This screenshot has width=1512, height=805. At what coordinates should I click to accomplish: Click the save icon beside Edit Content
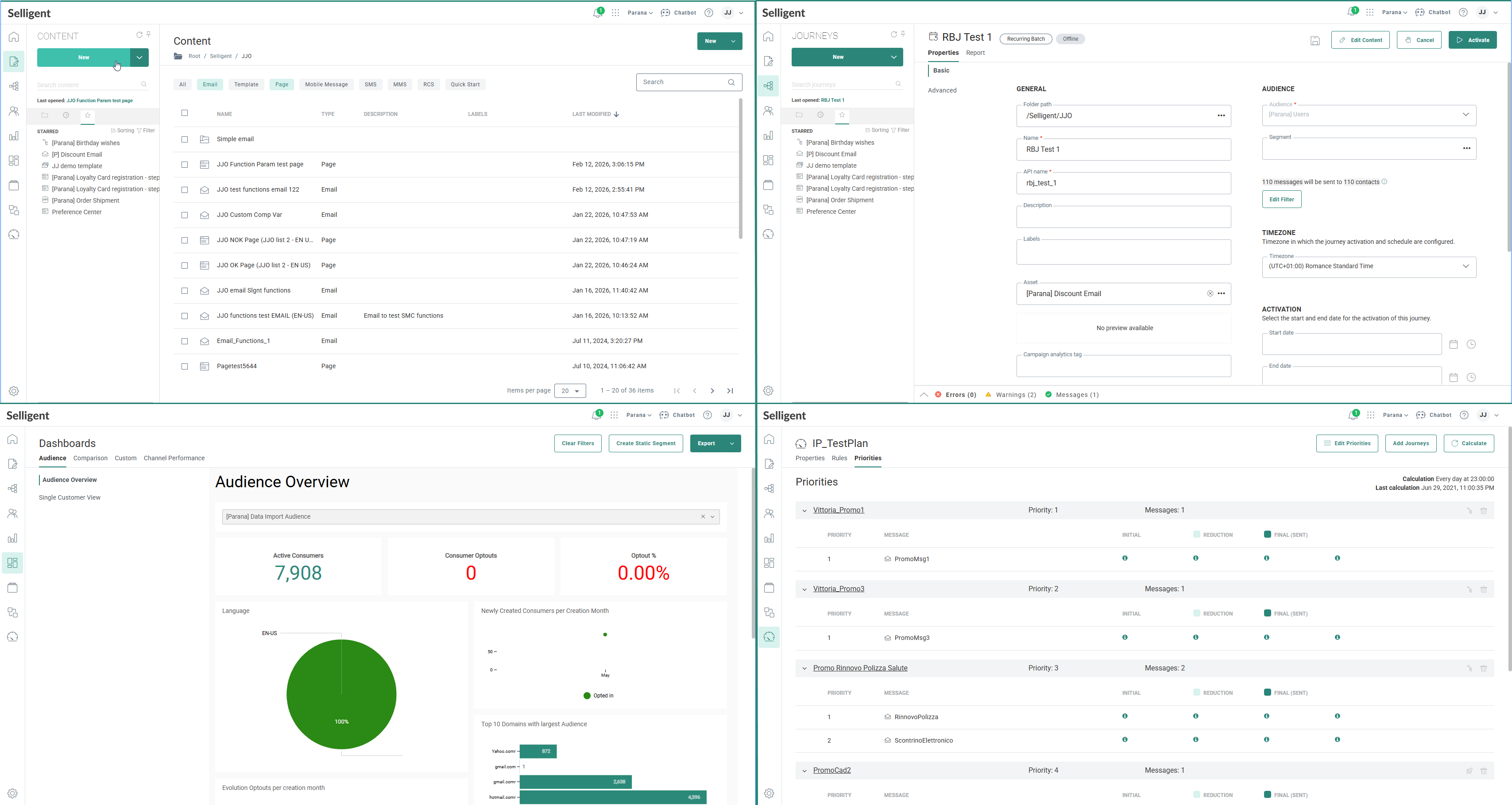point(1315,40)
